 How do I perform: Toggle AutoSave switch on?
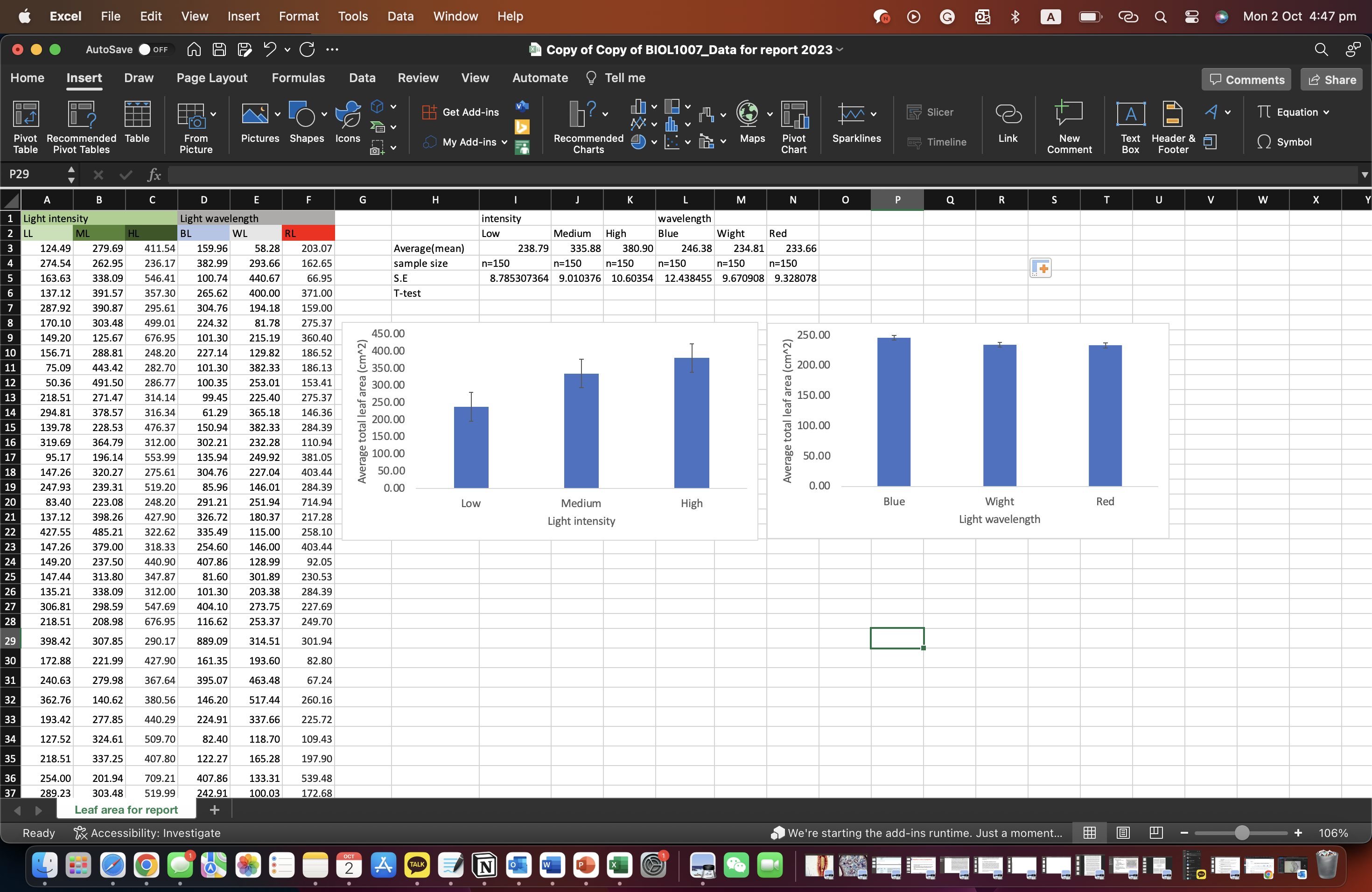pos(153,49)
